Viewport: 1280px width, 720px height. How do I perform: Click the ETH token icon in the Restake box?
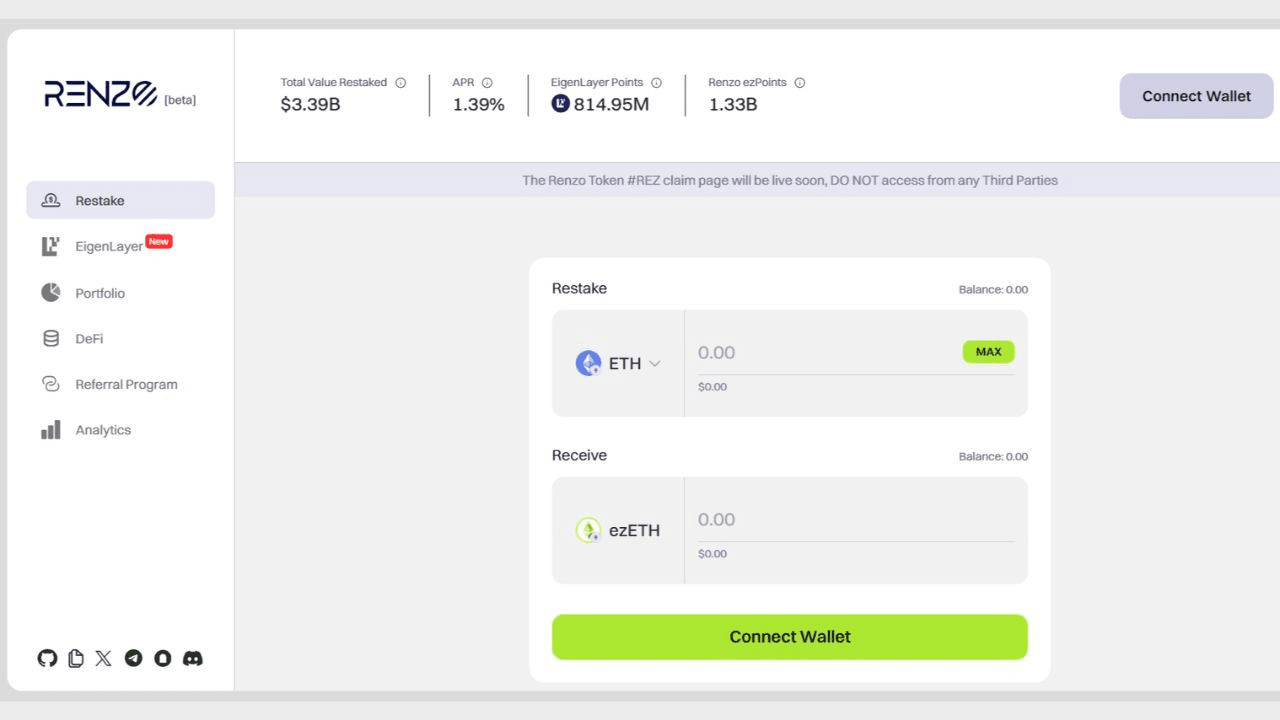[588, 363]
